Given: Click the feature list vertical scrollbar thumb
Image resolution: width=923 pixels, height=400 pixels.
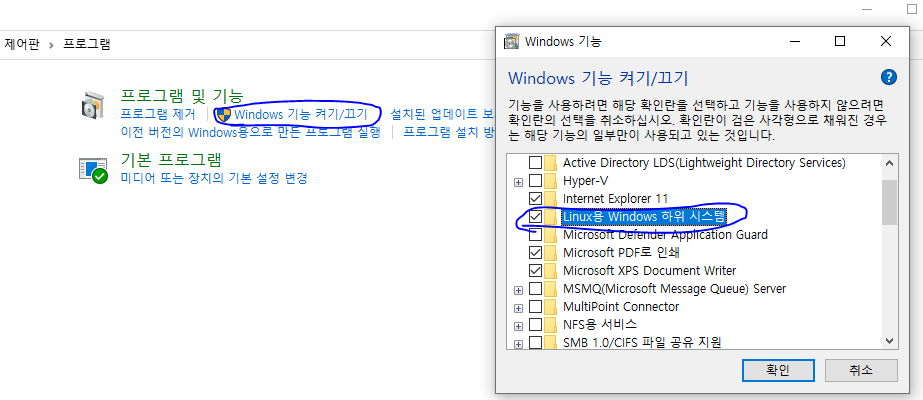Looking at the screenshot, I should click(x=889, y=201).
